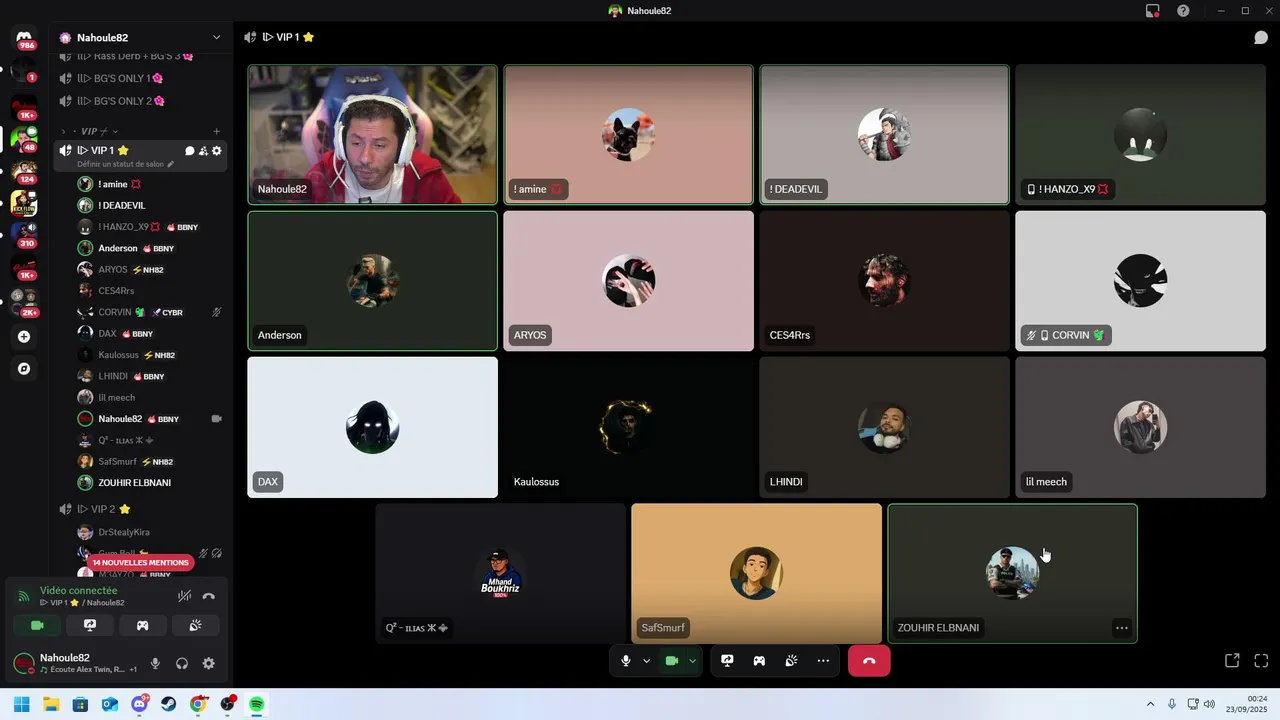This screenshot has height=720, width=1280.
Task: Open user settings gear
Action: pos(208,663)
